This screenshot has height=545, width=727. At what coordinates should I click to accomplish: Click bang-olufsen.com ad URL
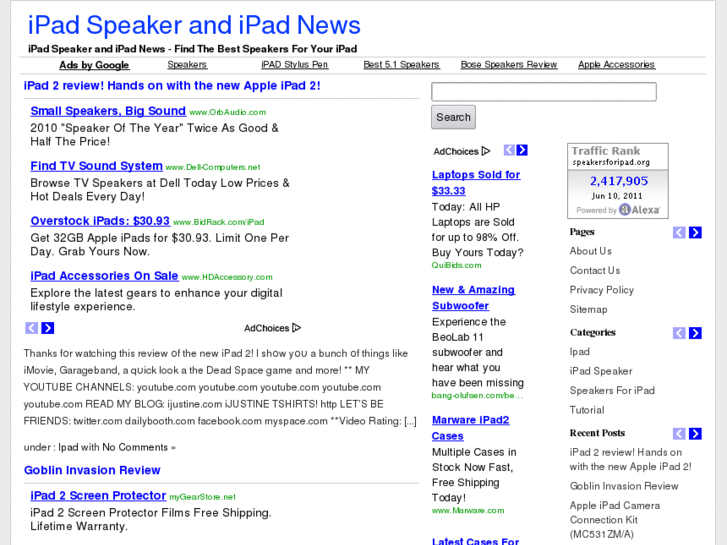(477, 396)
